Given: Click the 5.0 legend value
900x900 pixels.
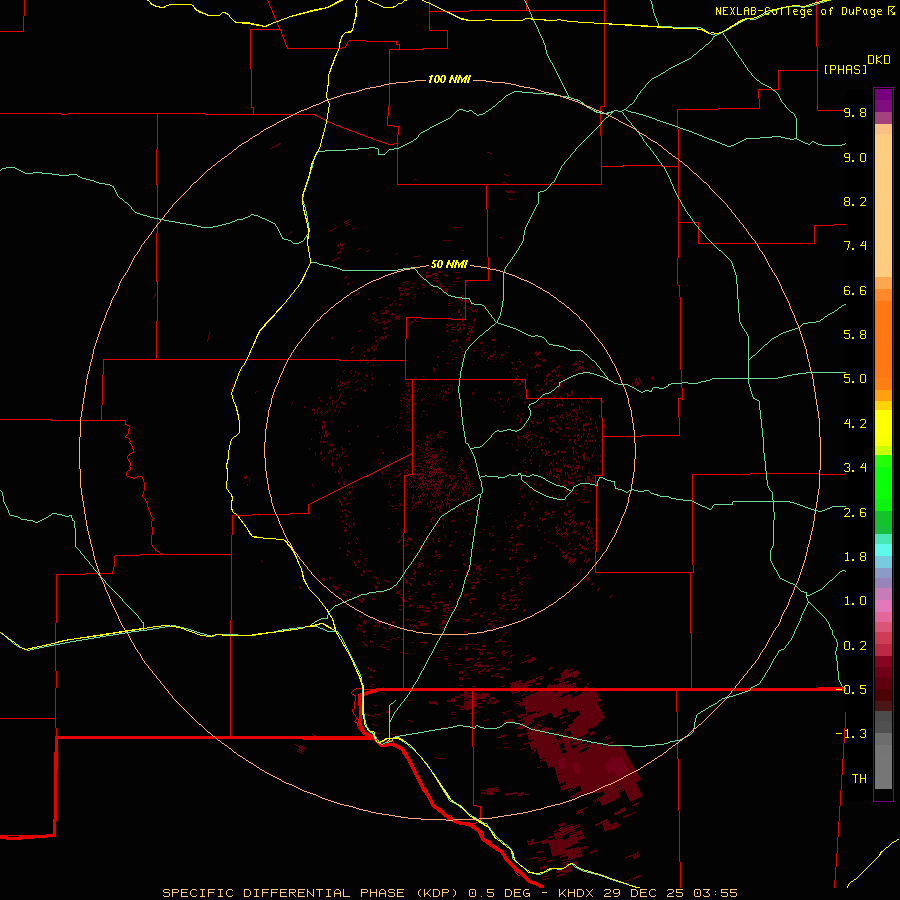Looking at the screenshot, I should [x=855, y=379].
